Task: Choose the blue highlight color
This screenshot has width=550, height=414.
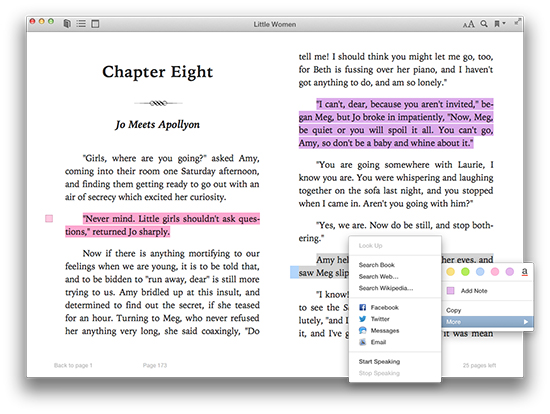Action: coord(480,272)
